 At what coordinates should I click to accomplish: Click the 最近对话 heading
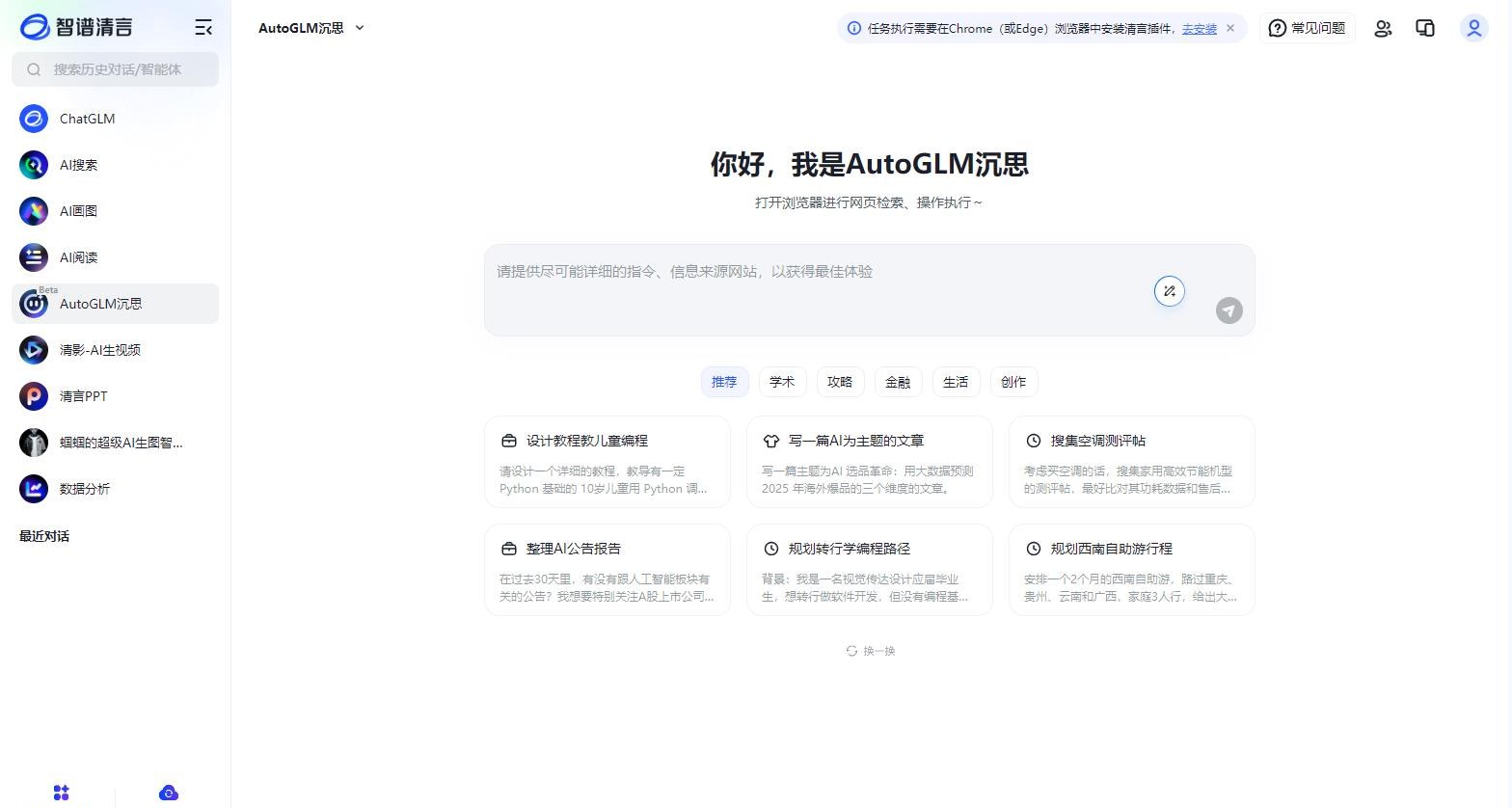(44, 536)
